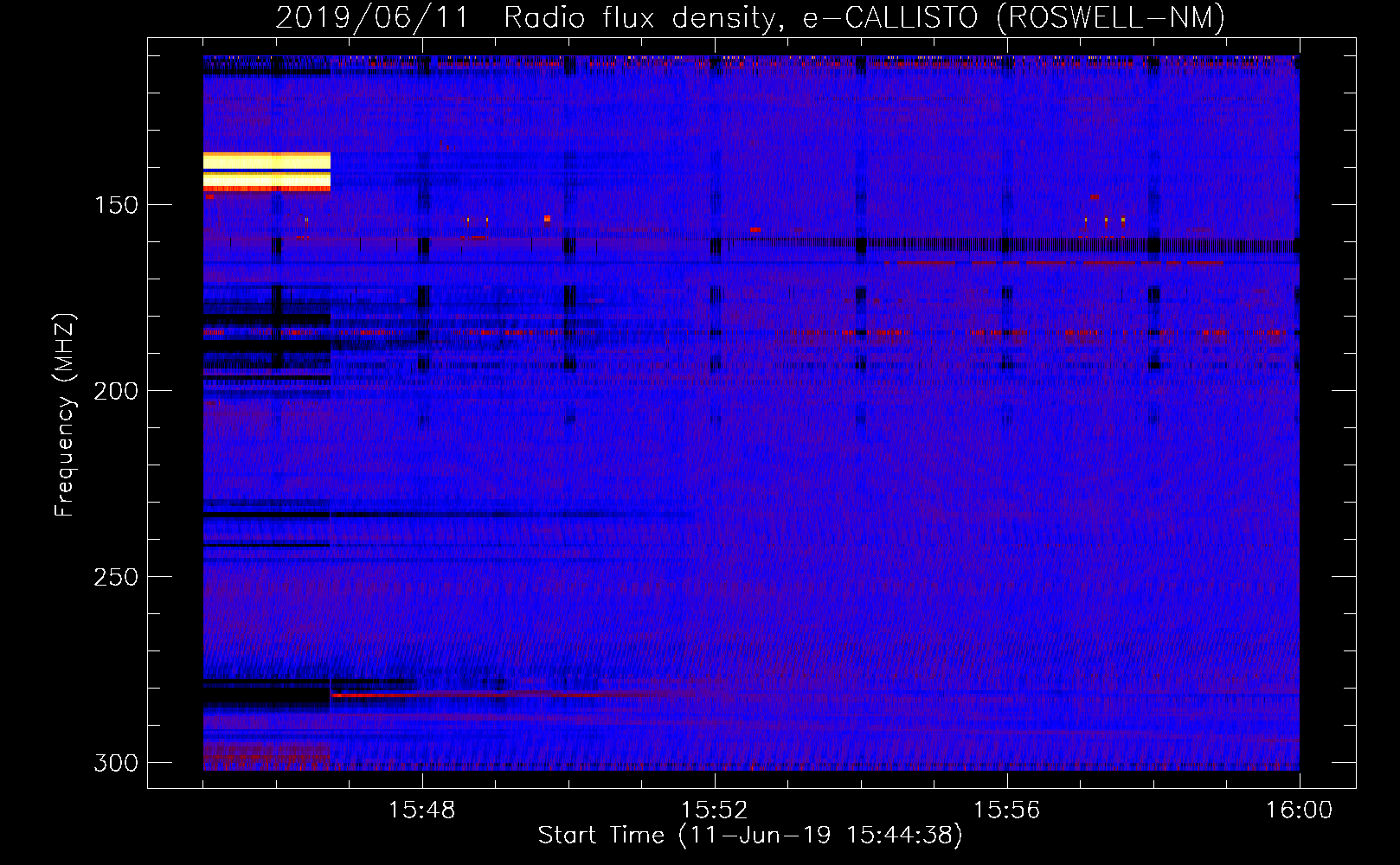This screenshot has width=1400, height=865.
Task: Click the plot title text 'Radio flux density, e-CALLISTO'
Action: coord(741,18)
